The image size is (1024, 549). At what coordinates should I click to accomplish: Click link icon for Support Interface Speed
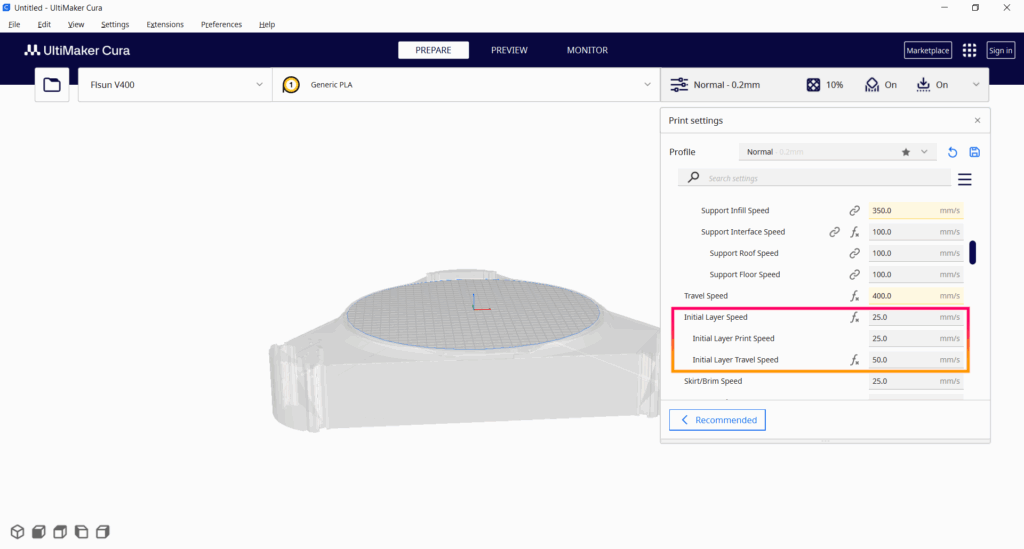834,232
